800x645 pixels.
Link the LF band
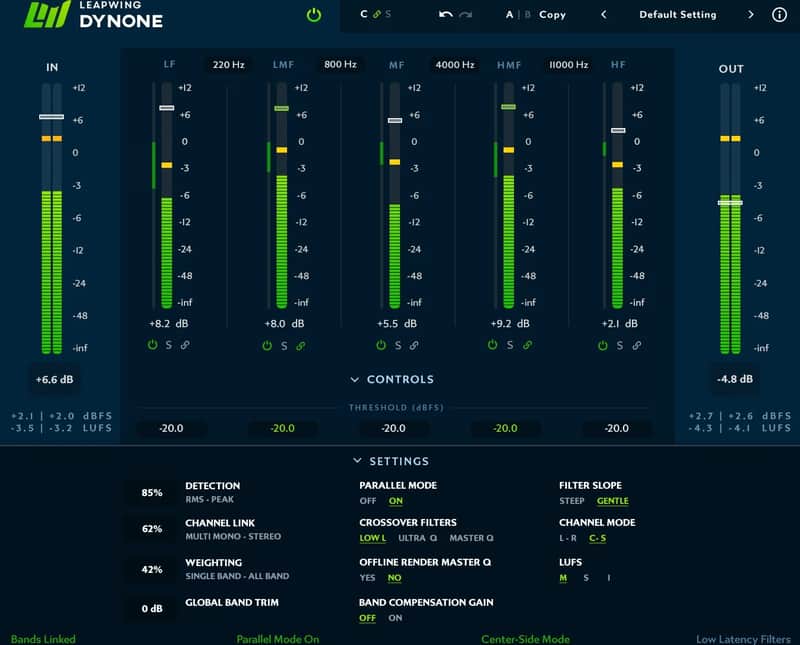[x=185, y=345]
